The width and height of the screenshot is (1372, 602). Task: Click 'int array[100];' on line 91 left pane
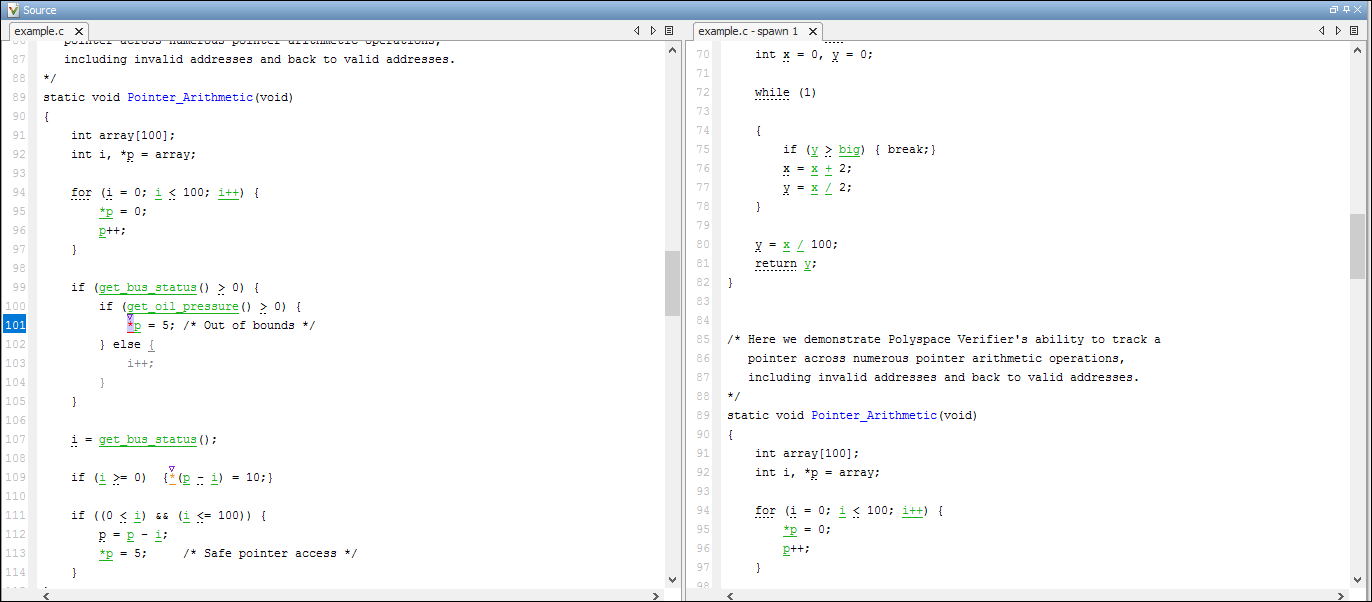pyautogui.click(x=122, y=135)
